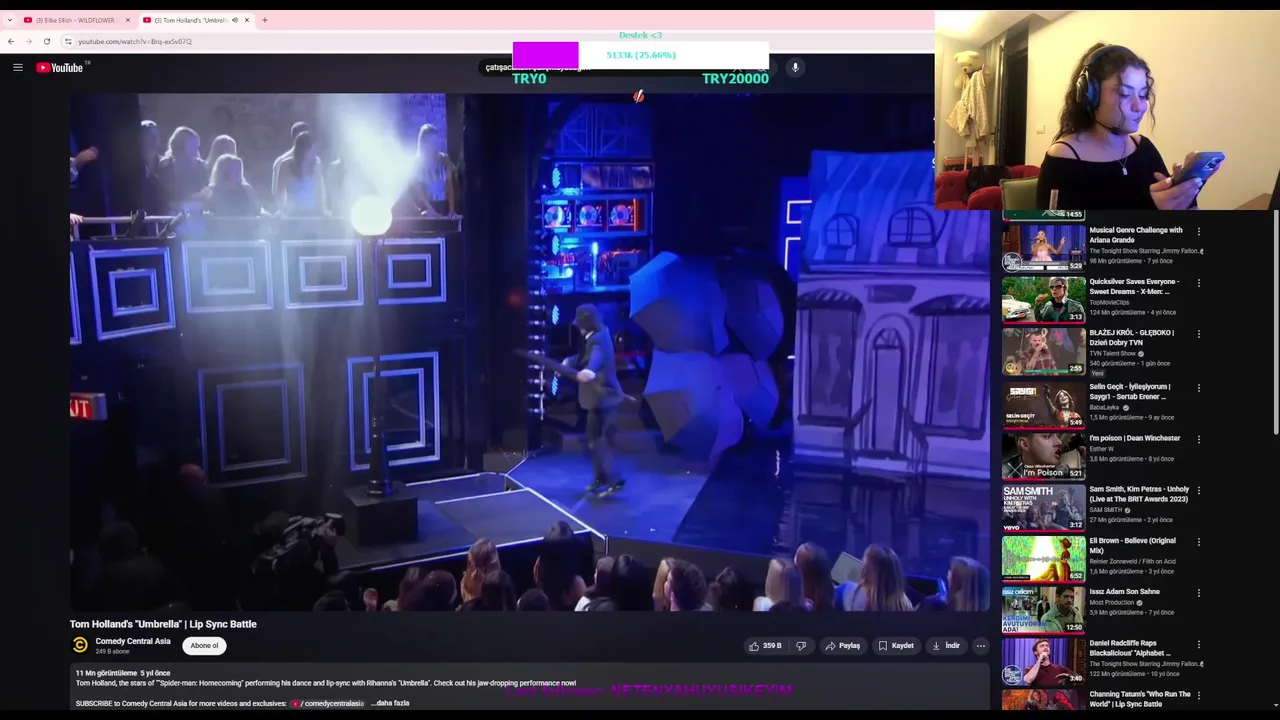
Task: Switch to Tom Holland's Umbrella tab
Action: click(195, 20)
